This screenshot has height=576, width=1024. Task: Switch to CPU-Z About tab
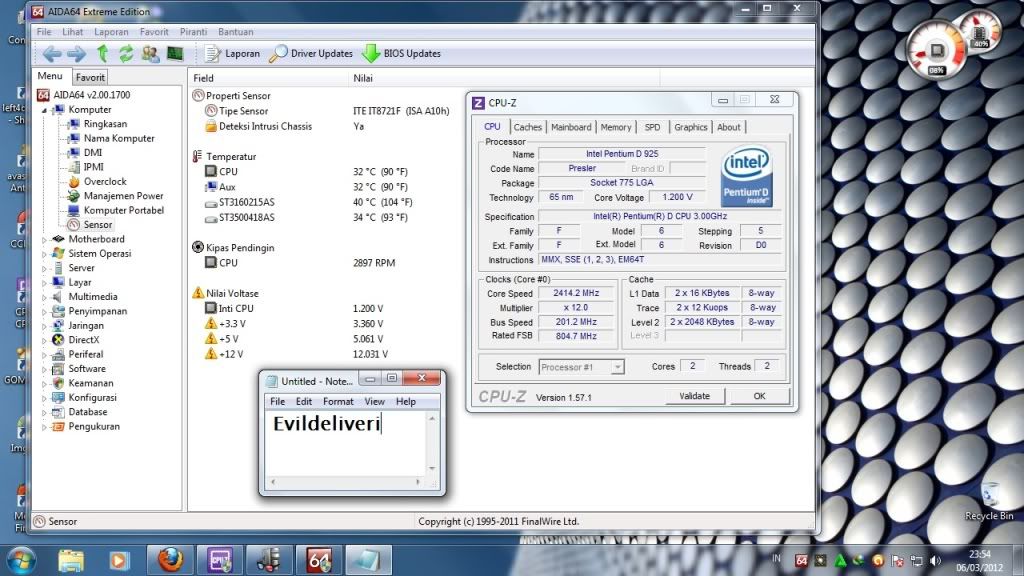(x=729, y=127)
